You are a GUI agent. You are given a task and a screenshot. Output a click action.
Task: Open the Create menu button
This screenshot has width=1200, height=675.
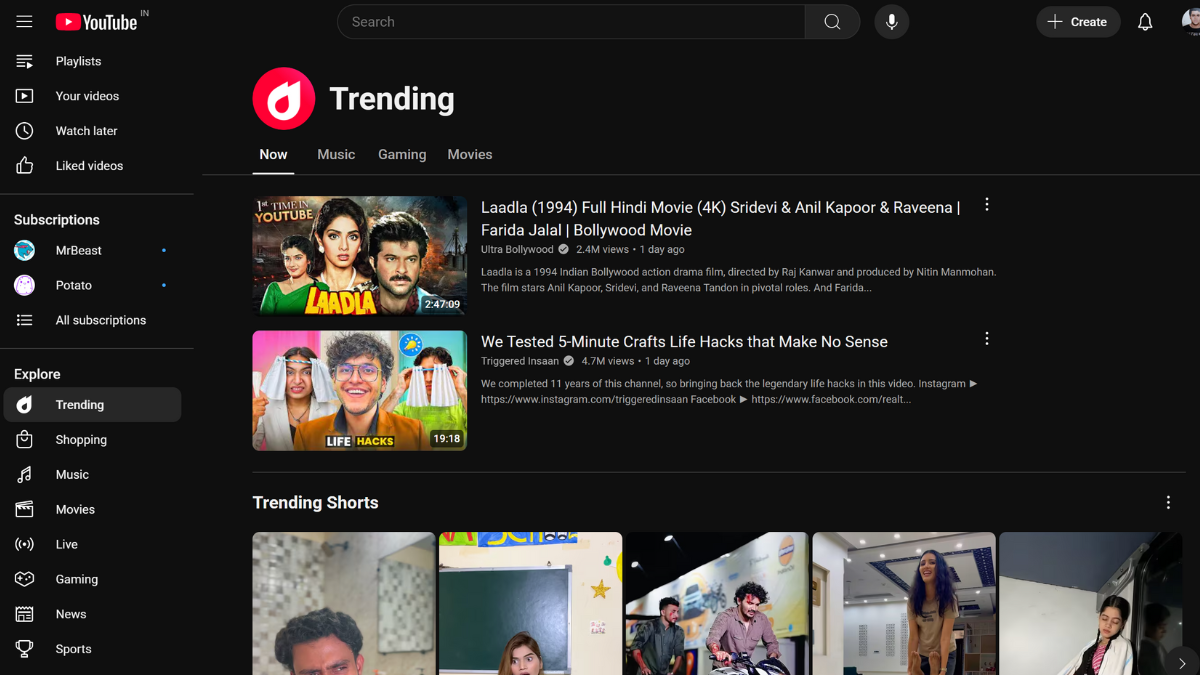1077,22
